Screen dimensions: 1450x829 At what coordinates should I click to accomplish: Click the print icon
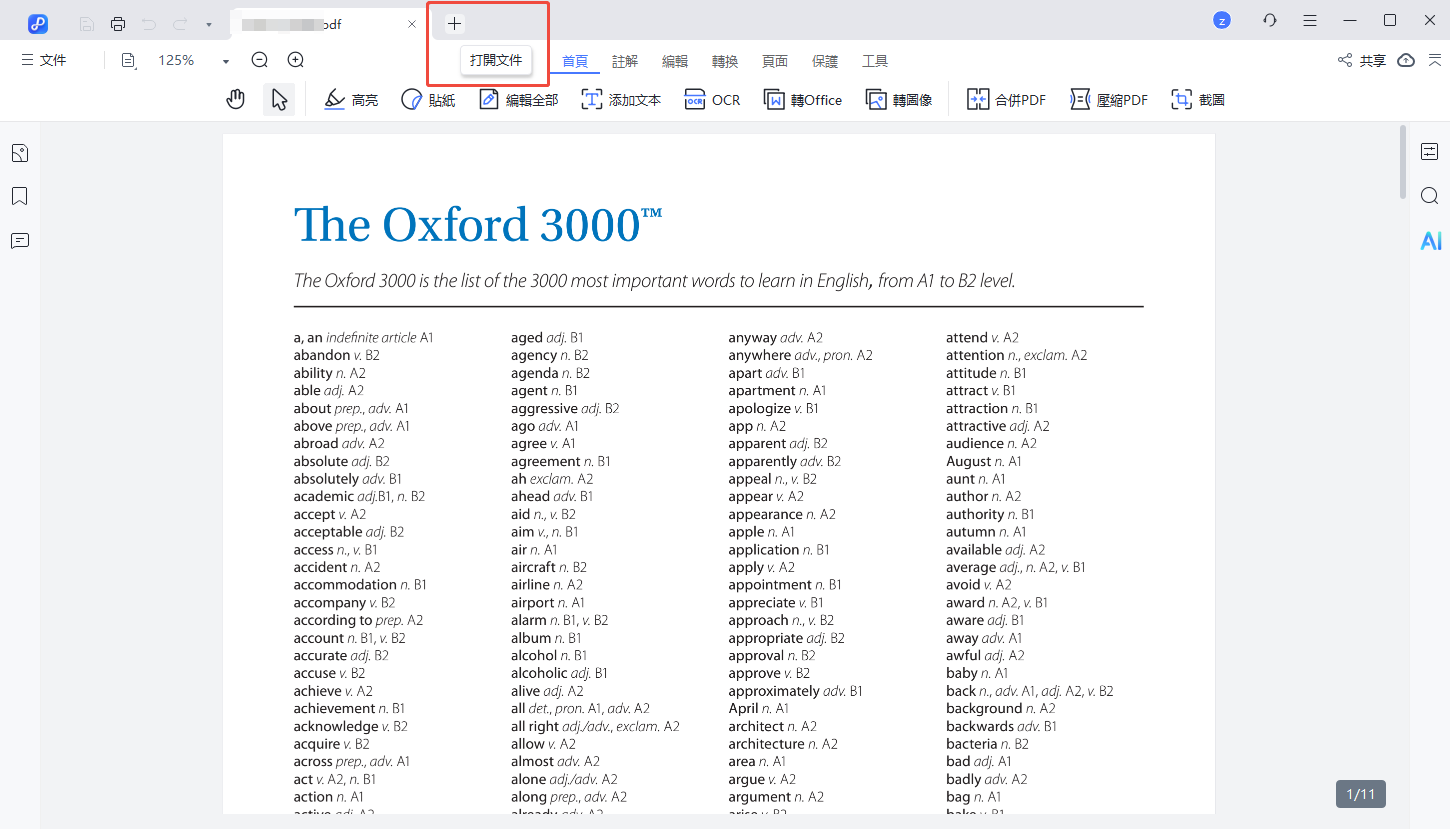click(118, 23)
